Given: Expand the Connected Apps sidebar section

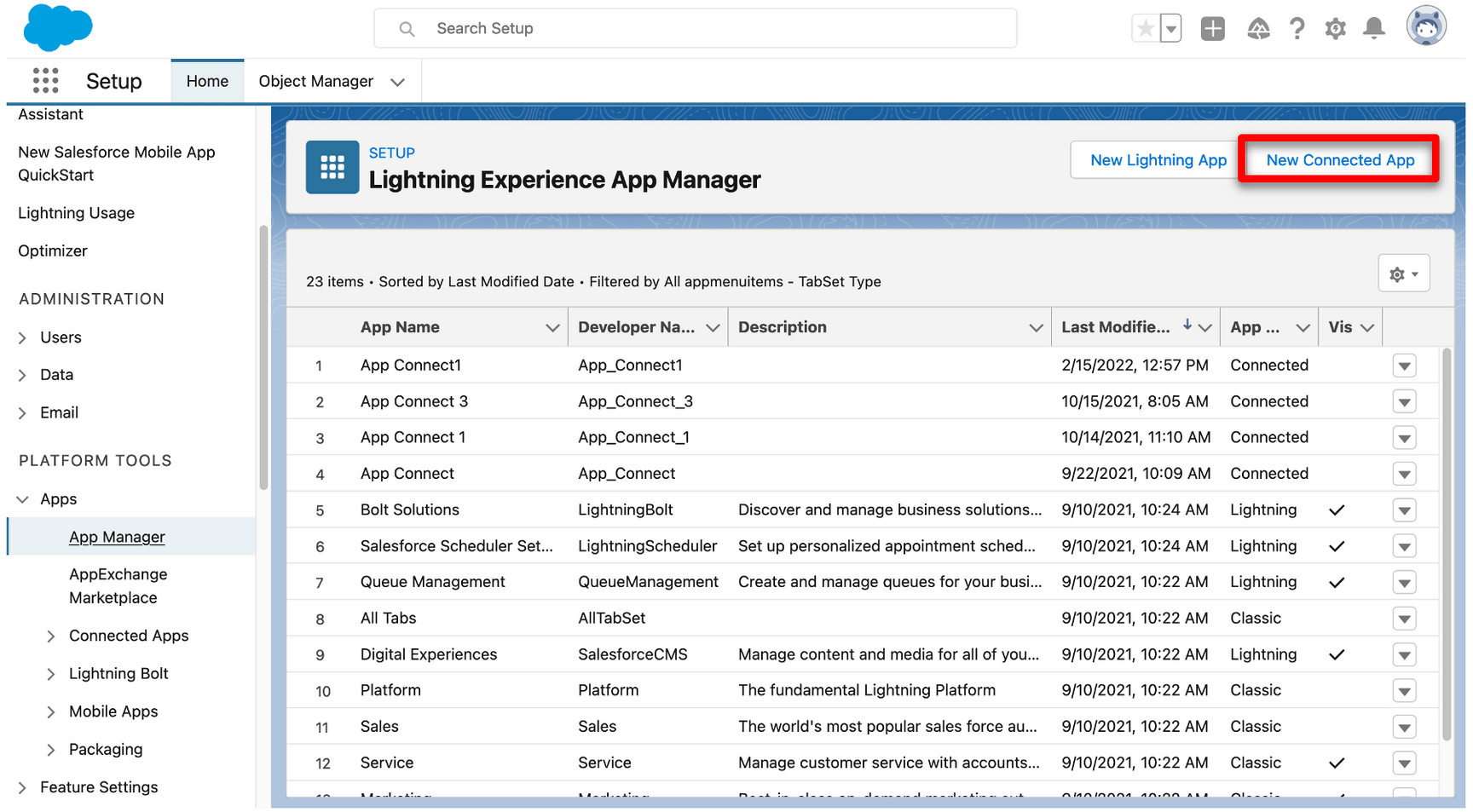Looking at the screenshot, I should 51,635.
